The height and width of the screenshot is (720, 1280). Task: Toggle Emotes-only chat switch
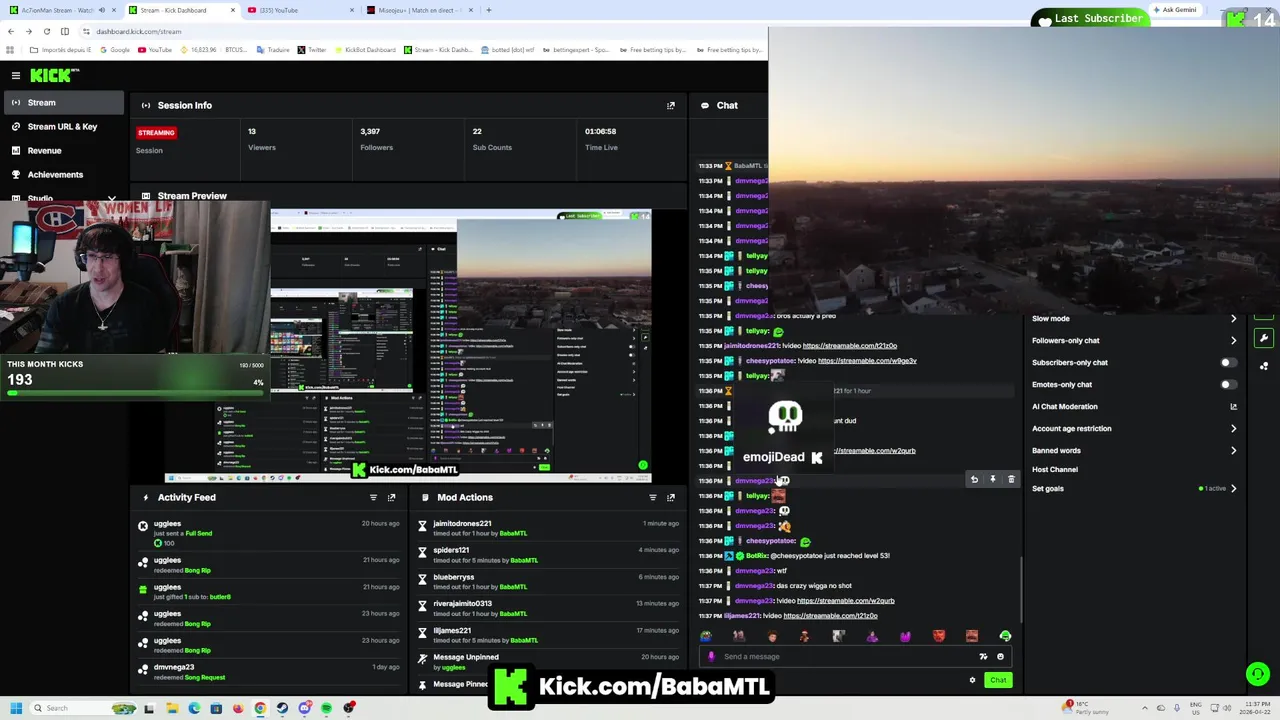[x=1228, y=384]
